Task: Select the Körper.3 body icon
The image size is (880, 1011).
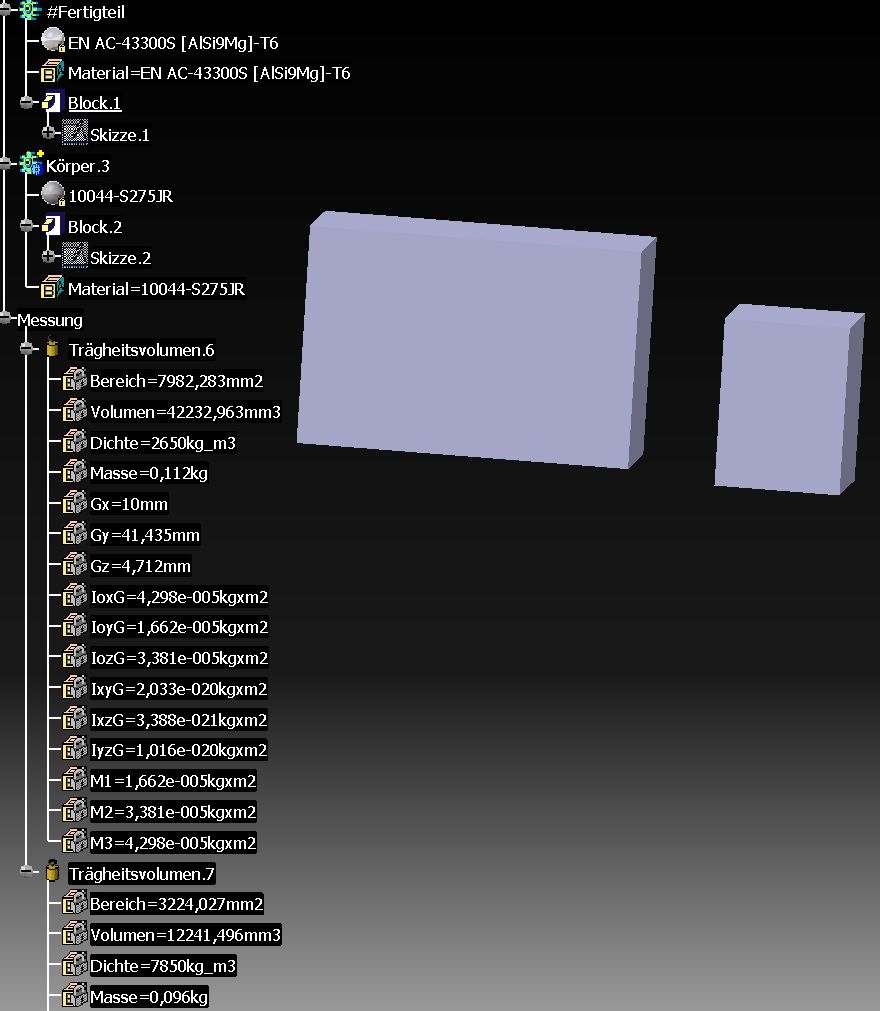Action: point(31,164)
